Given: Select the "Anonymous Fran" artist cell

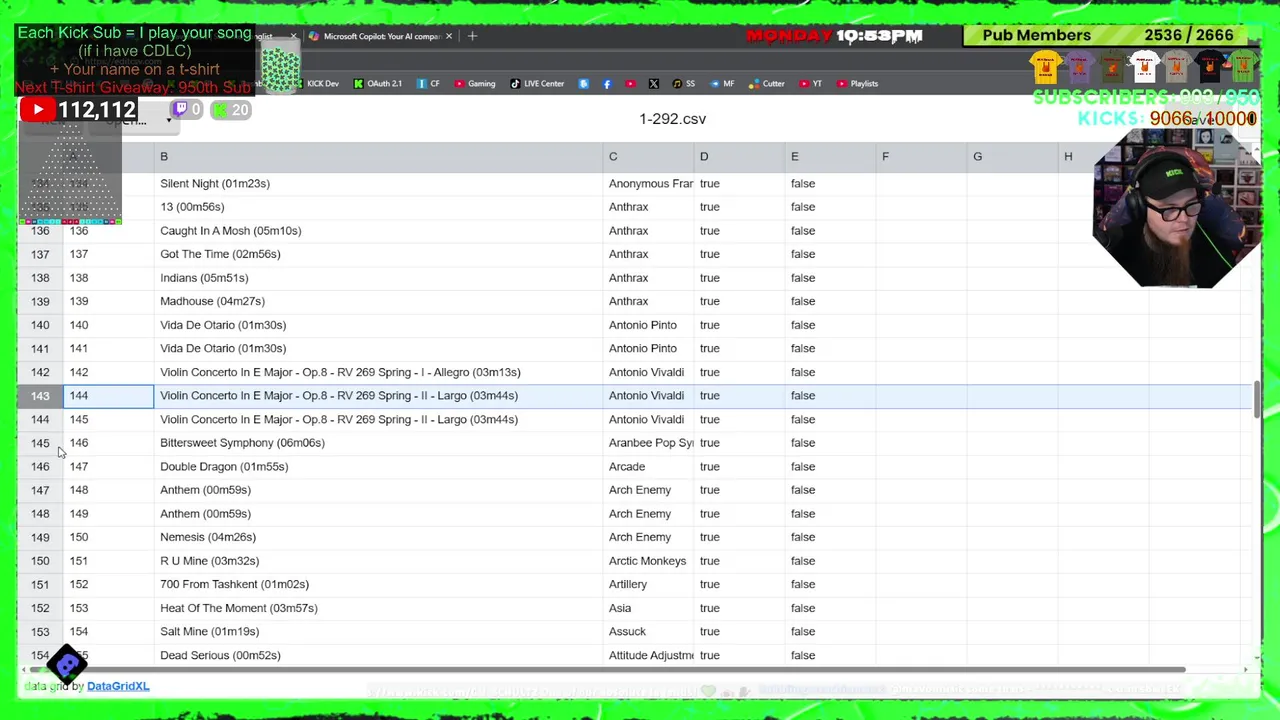Looking at the screenshot, I should click(x=648, y=184).
